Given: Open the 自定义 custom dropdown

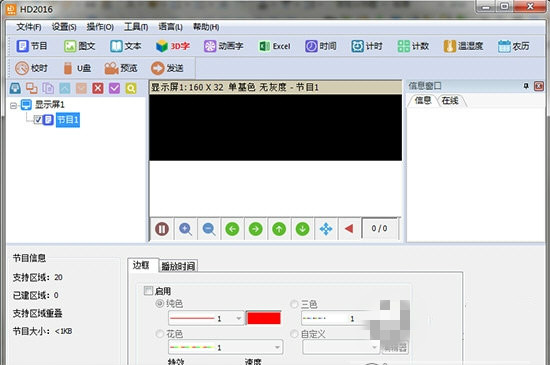Looking at the screenshot, I should (x=341, y=347).
